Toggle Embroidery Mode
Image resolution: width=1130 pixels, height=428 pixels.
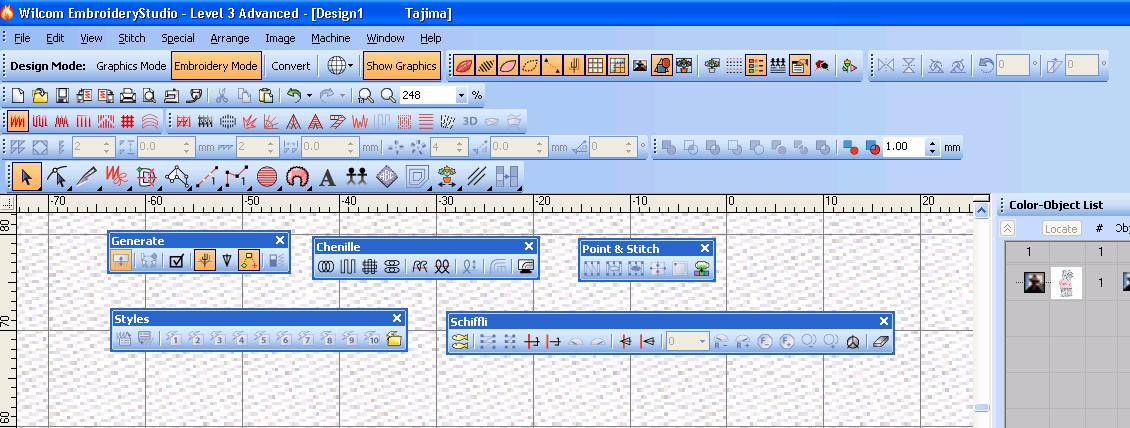(x=216, y=66)
